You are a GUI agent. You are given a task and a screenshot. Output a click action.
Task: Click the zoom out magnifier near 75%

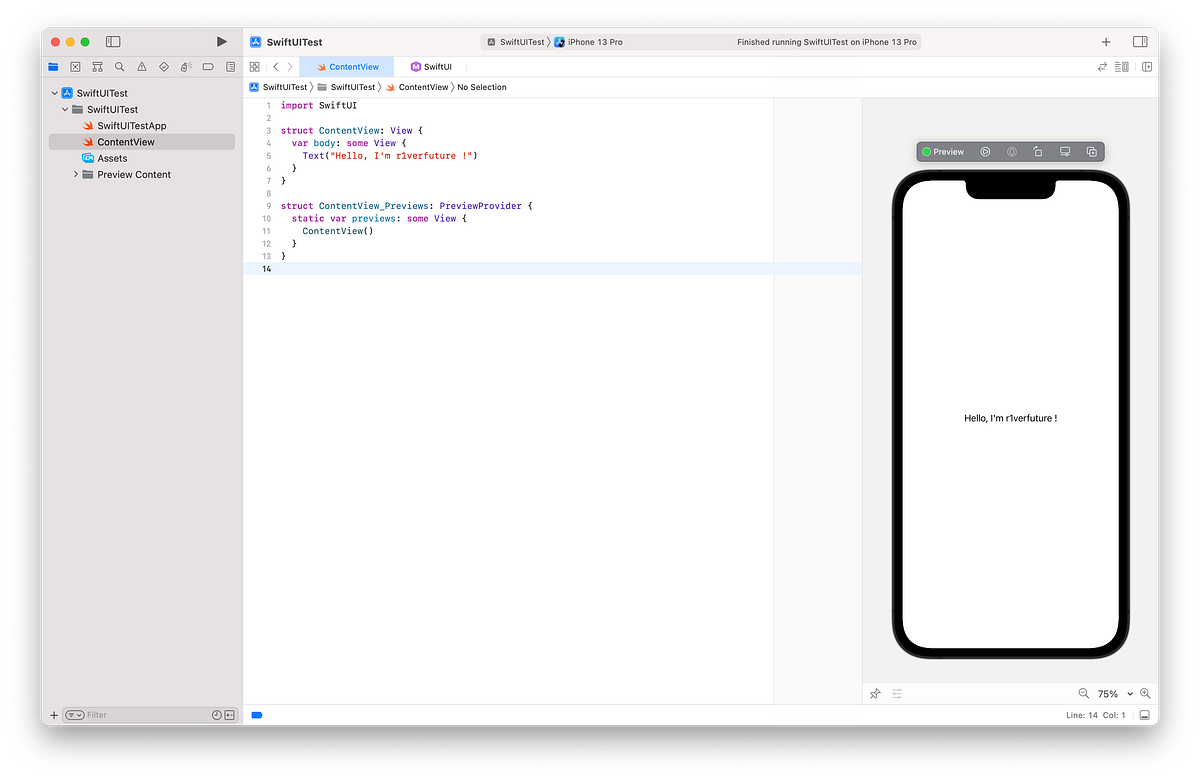(1083, 693)
